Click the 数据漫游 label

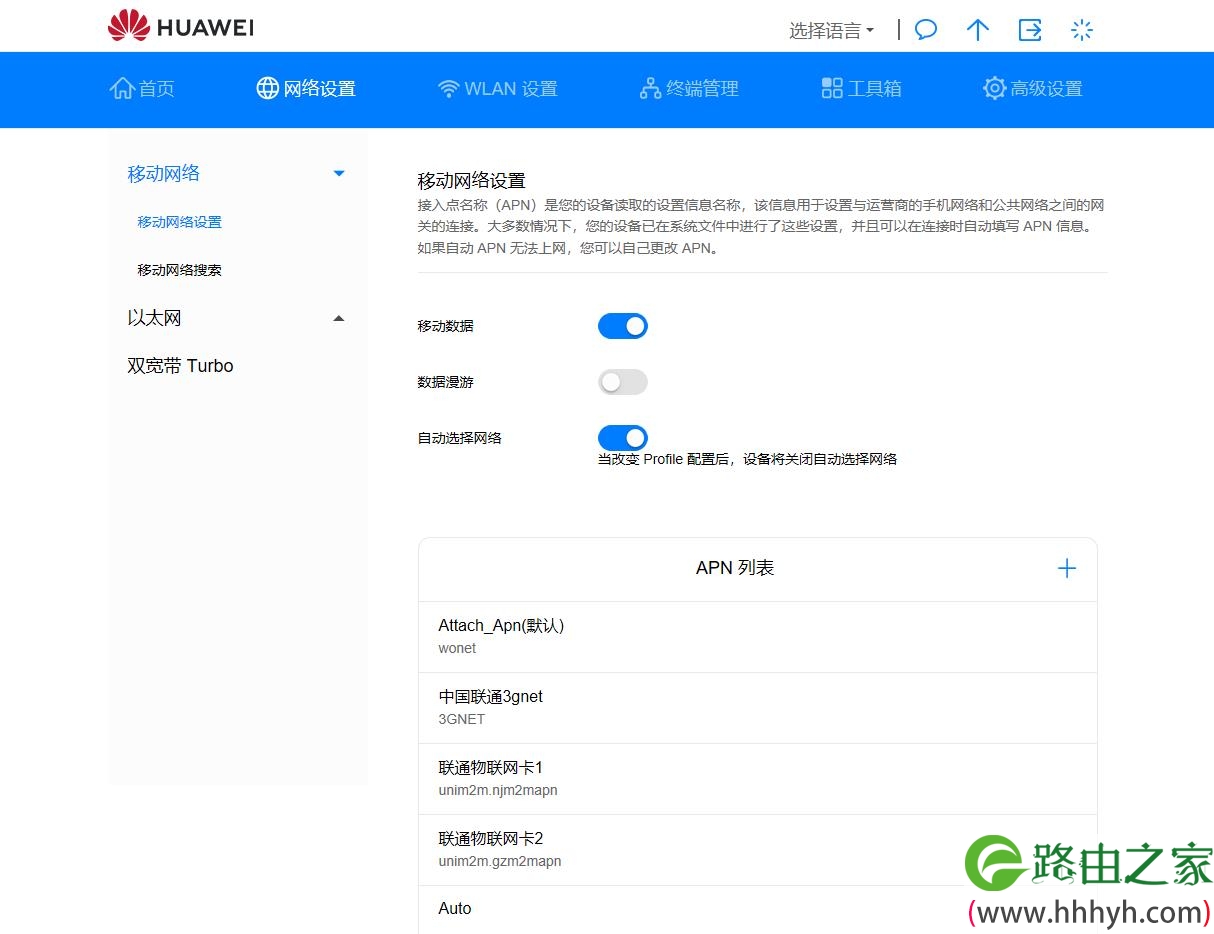(x=446, y=382)
